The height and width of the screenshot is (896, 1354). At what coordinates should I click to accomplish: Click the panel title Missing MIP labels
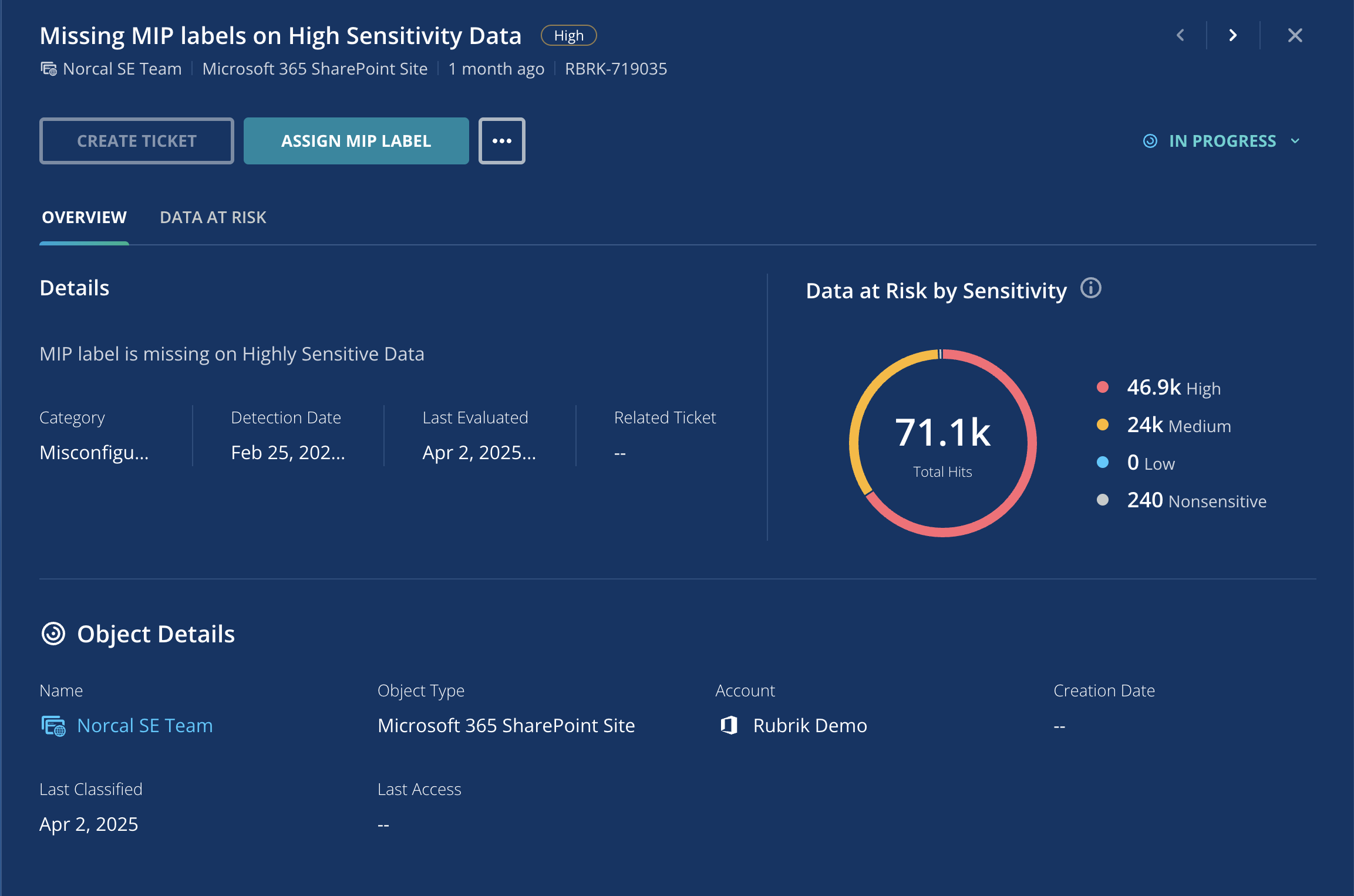pos(281,36)
